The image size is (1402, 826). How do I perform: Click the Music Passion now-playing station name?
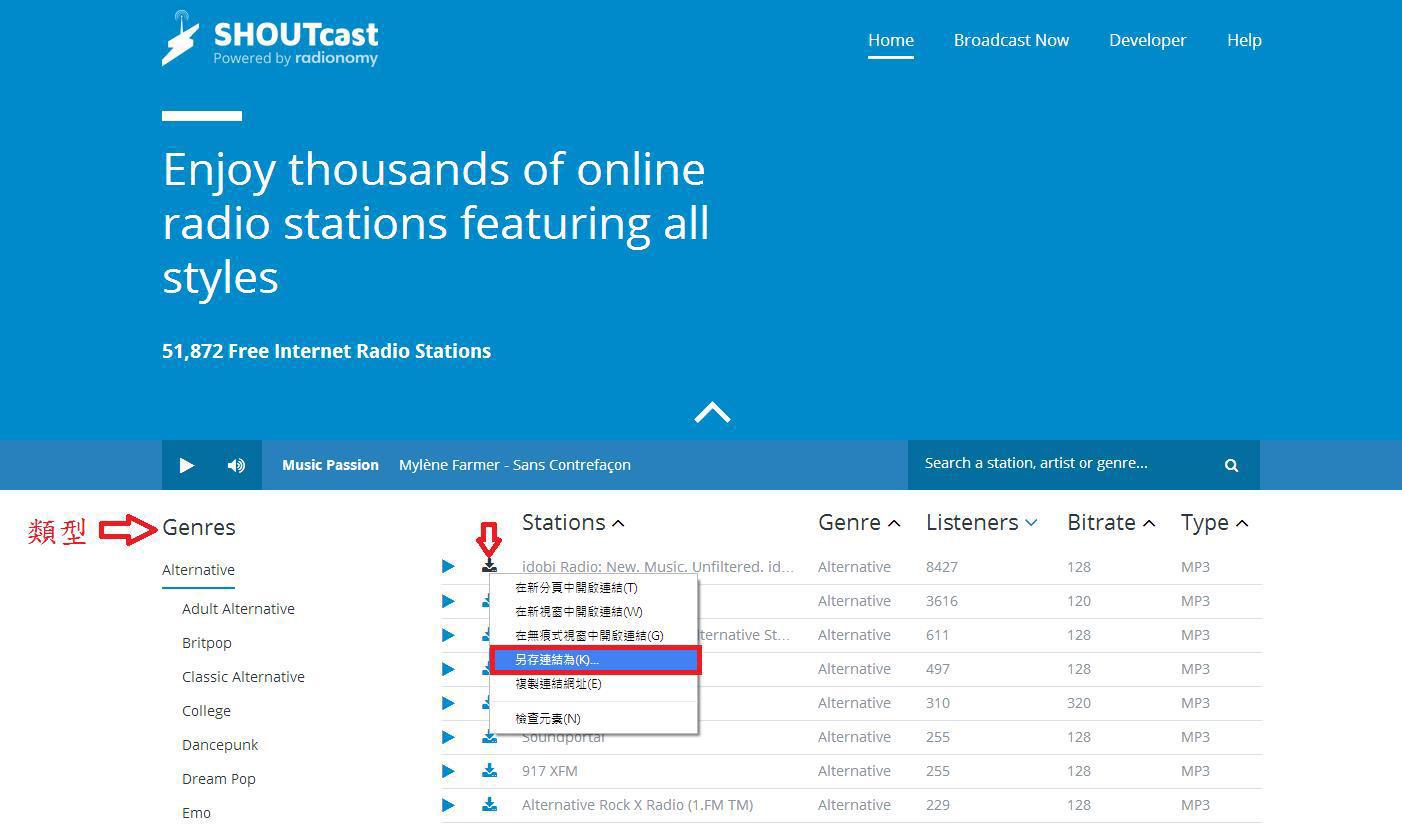click(330, 465)
